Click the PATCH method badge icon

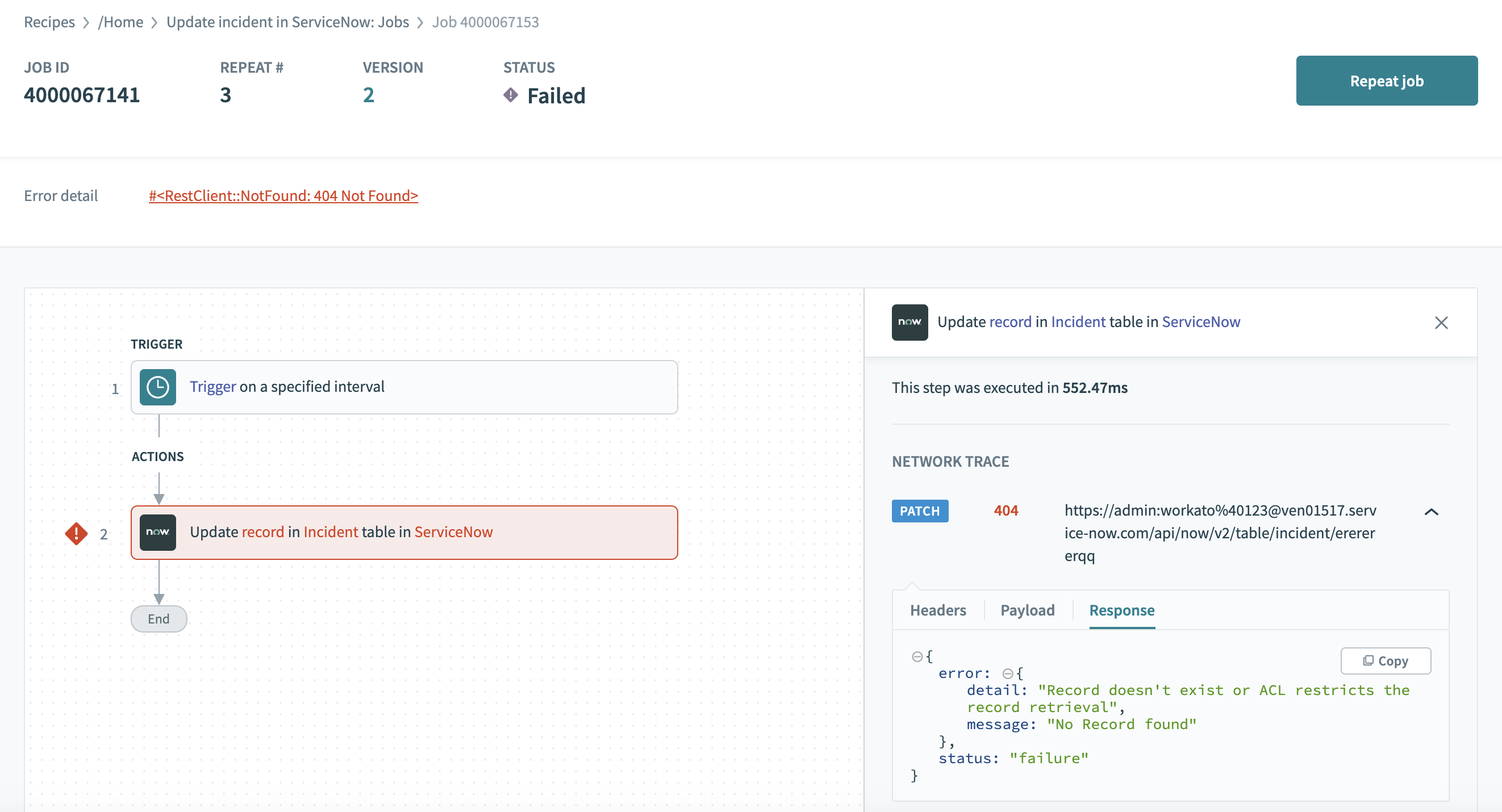coord(920,511)
